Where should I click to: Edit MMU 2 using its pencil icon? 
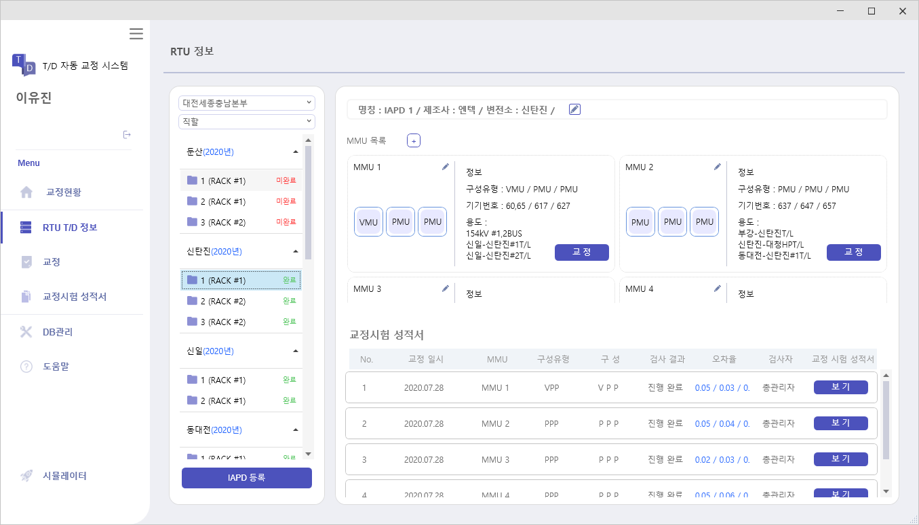(x=717, y=167)
